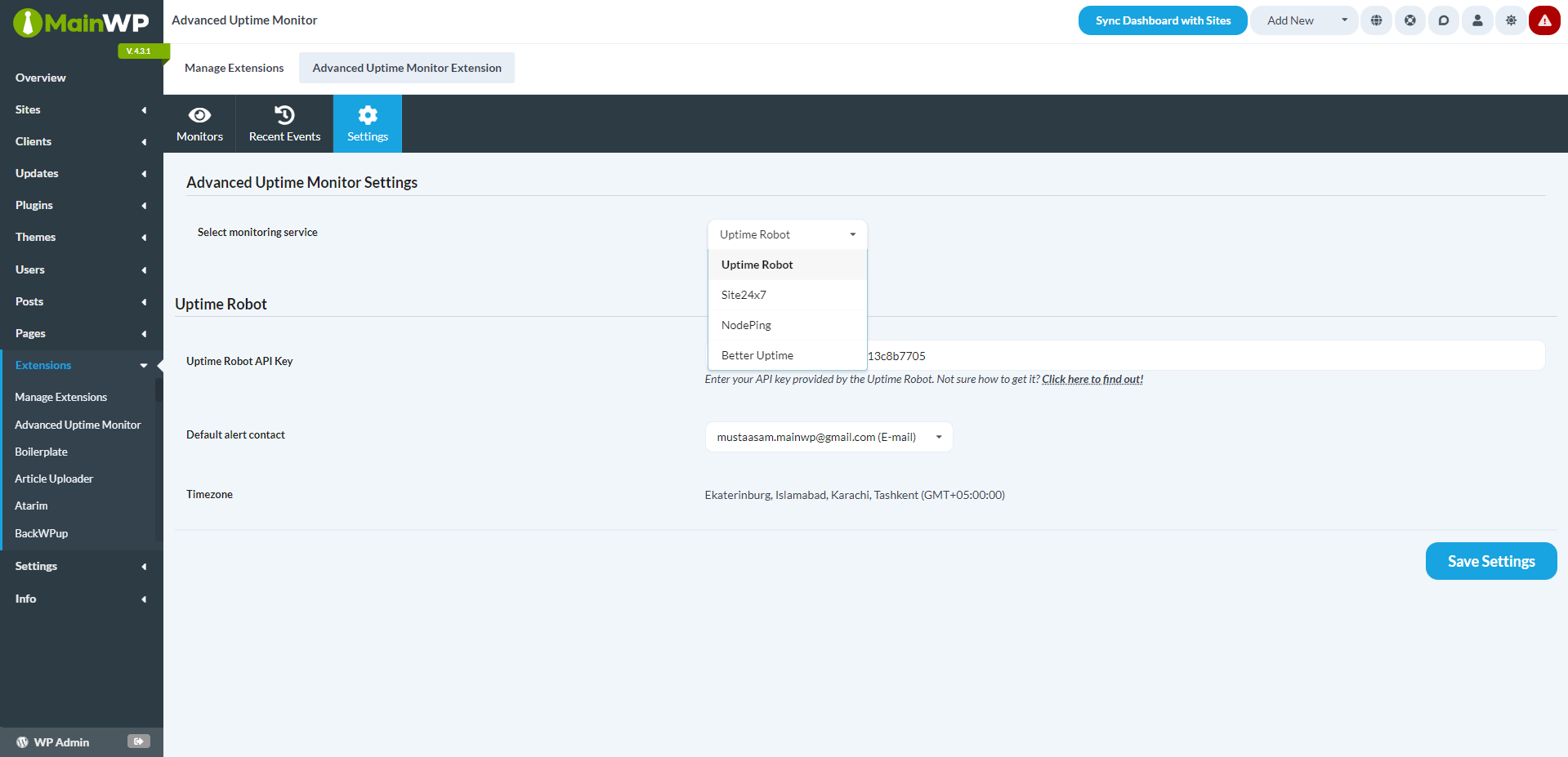Open the Recent Events history tab
The height and width of the screenshot is (757, 1568).
tap(284, 124)
